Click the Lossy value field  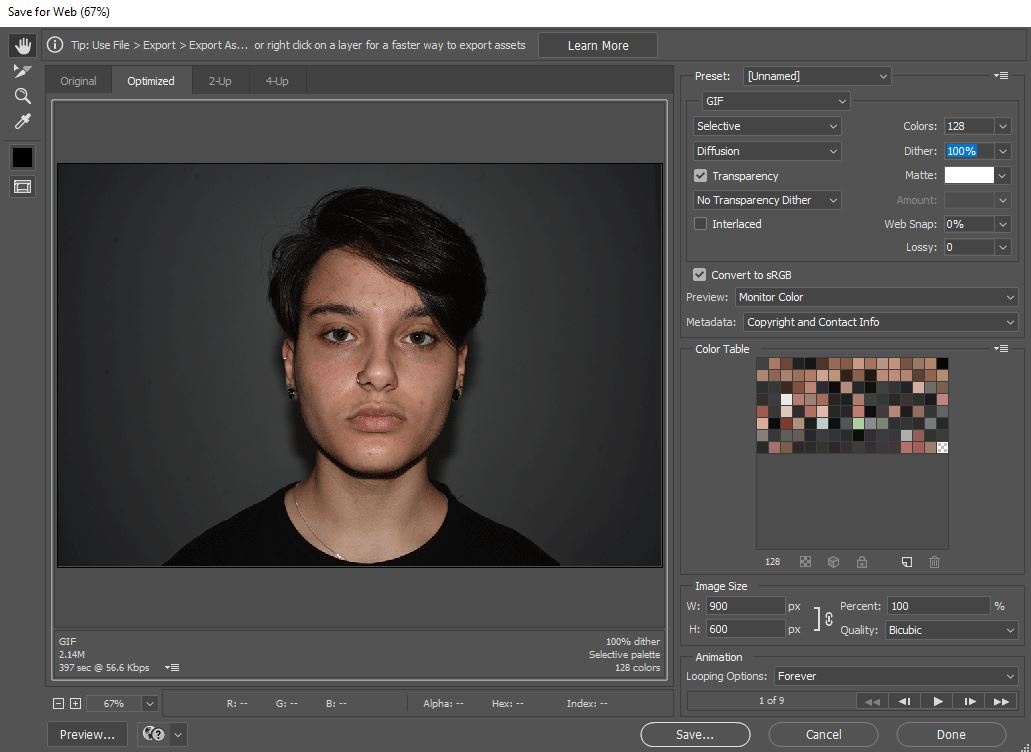click(x=969, y=247)
